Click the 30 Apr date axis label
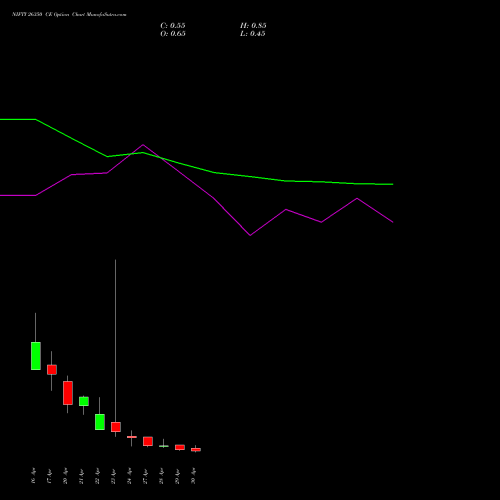Screen dimensions: 500x500 coord(193,476)
